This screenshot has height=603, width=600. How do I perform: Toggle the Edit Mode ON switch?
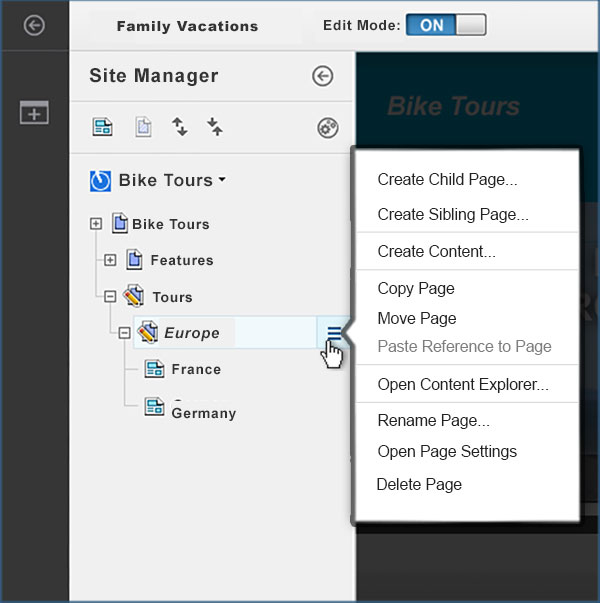(x=445, y=25)
